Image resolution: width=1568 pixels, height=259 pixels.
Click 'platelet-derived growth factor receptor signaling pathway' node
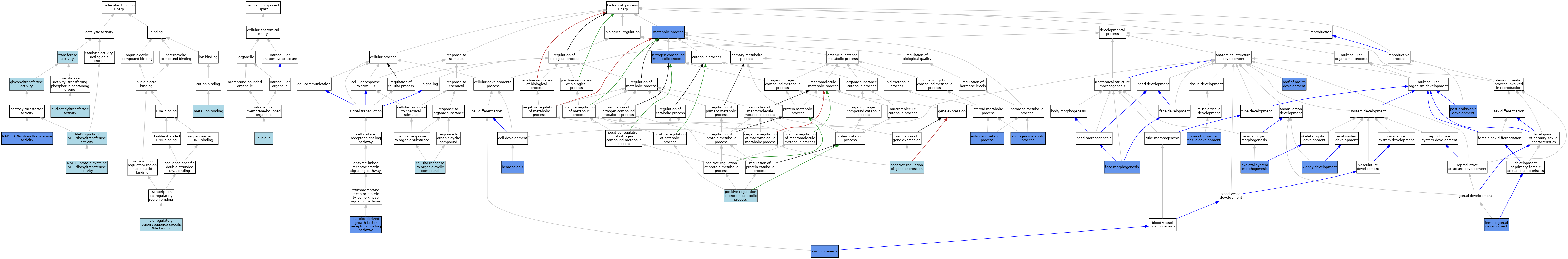[366, 225]
